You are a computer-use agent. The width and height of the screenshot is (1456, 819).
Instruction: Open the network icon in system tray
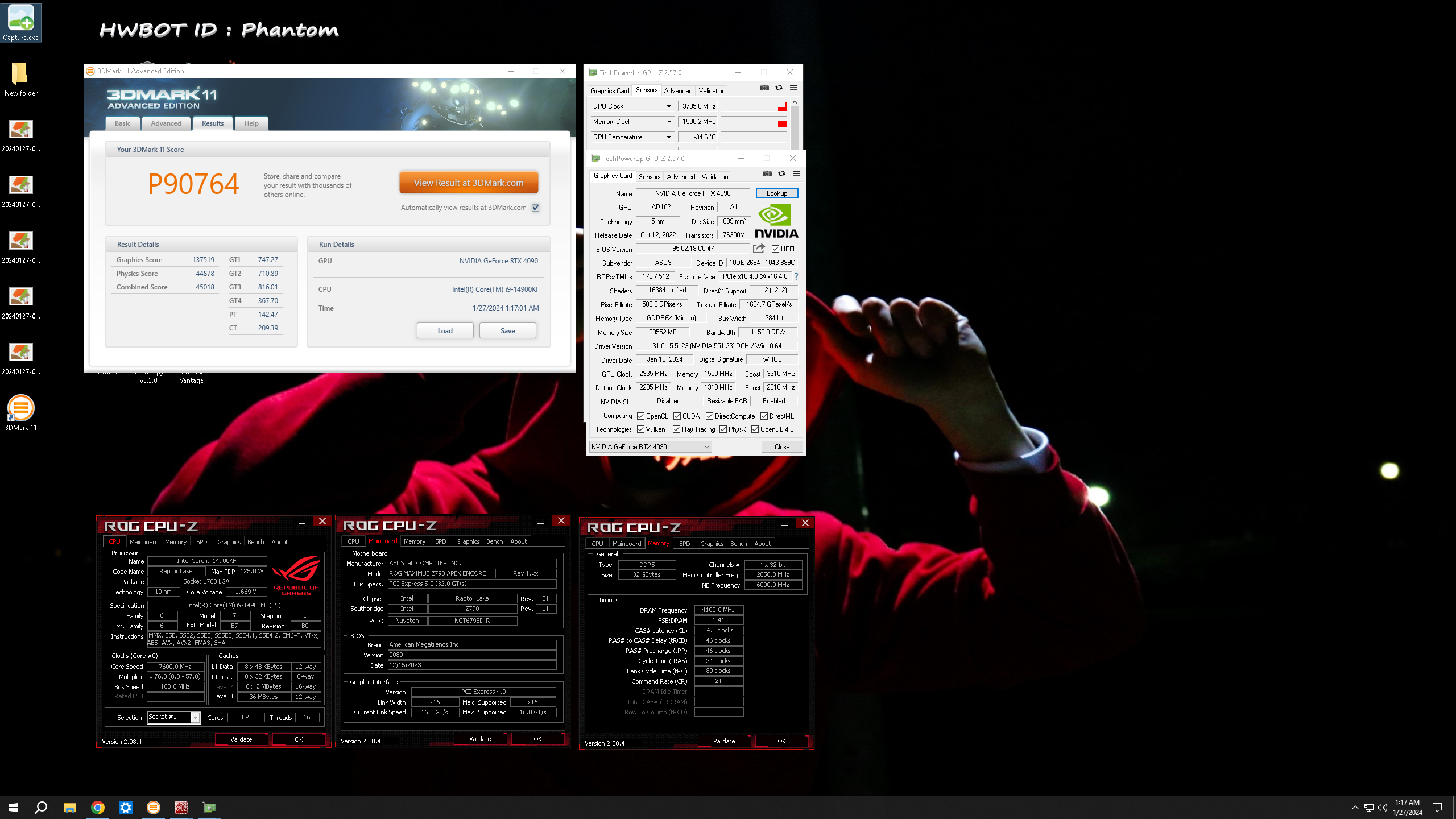coord(1369,808)
